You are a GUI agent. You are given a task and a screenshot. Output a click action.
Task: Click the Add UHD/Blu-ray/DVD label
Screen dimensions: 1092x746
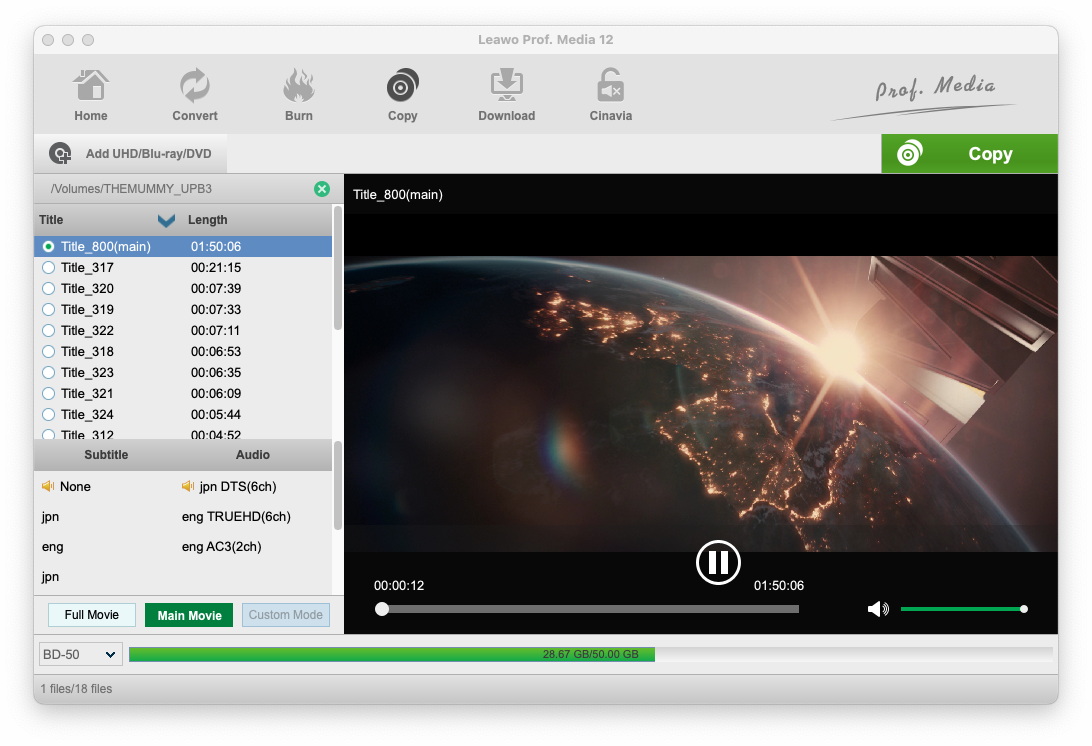point(148,153)
